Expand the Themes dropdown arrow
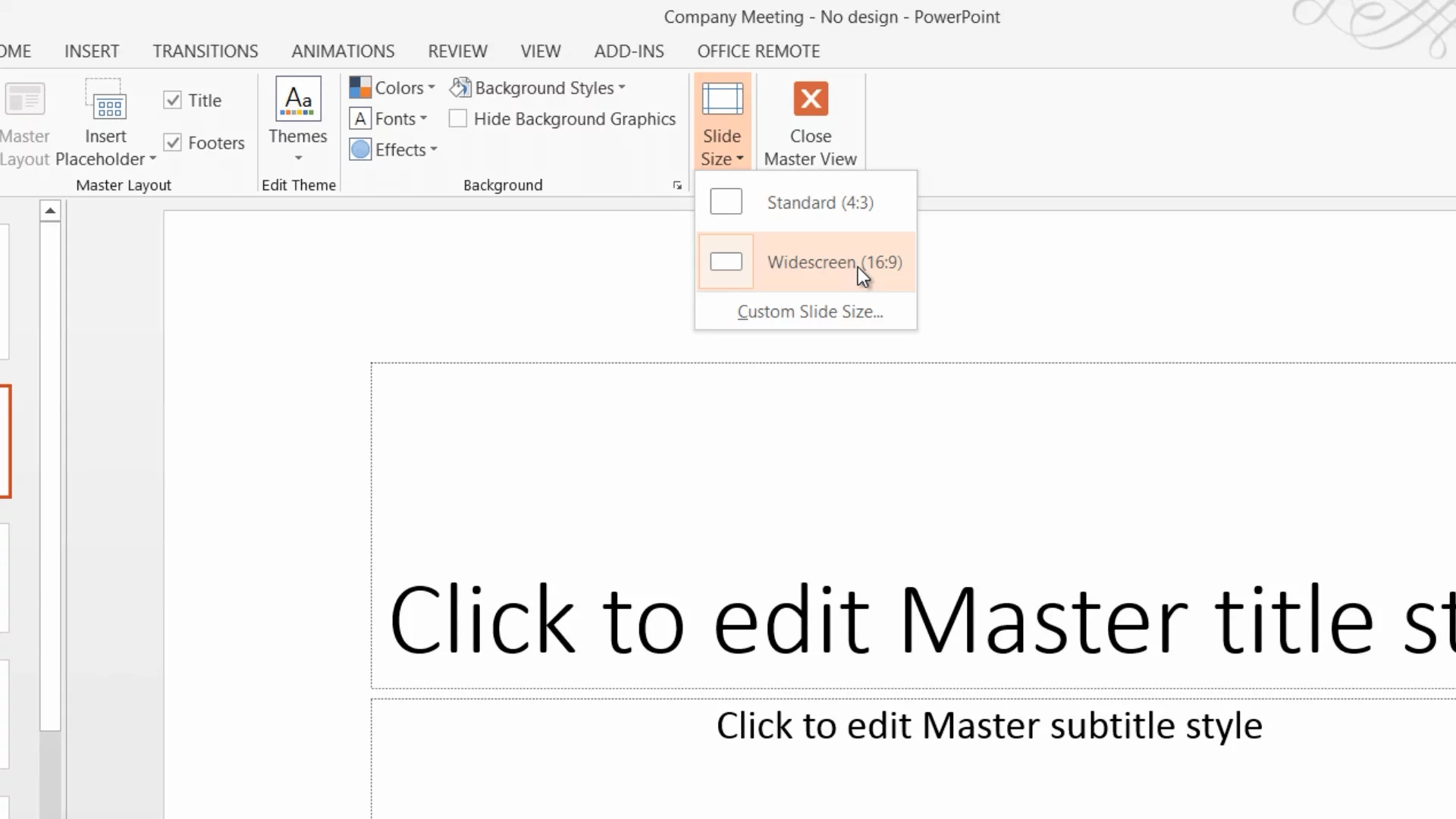The image size is (1456, 819). 298,158
